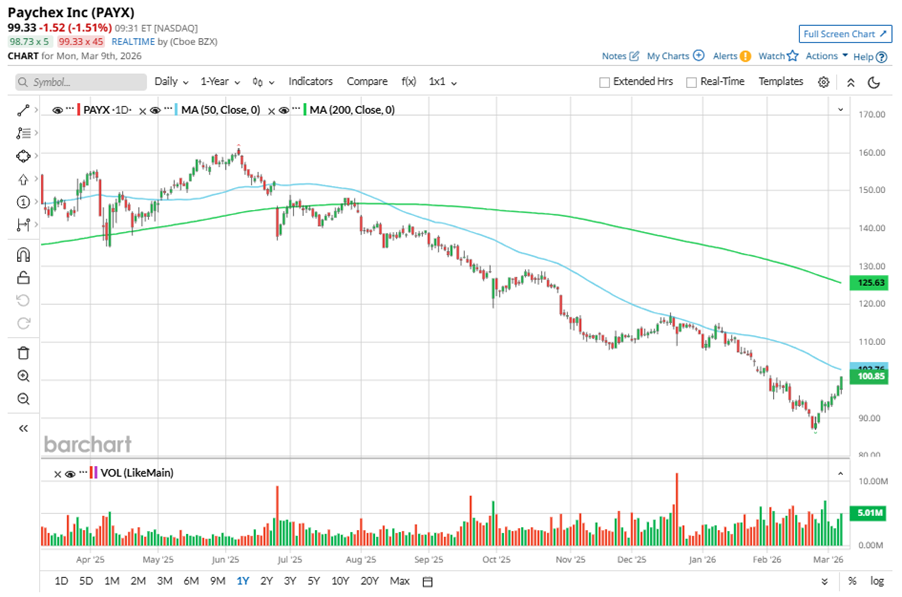Viewport: 902px width, 597px height.
Task: Toggle visibility of PAYX price series
Action: pos(58,110)
